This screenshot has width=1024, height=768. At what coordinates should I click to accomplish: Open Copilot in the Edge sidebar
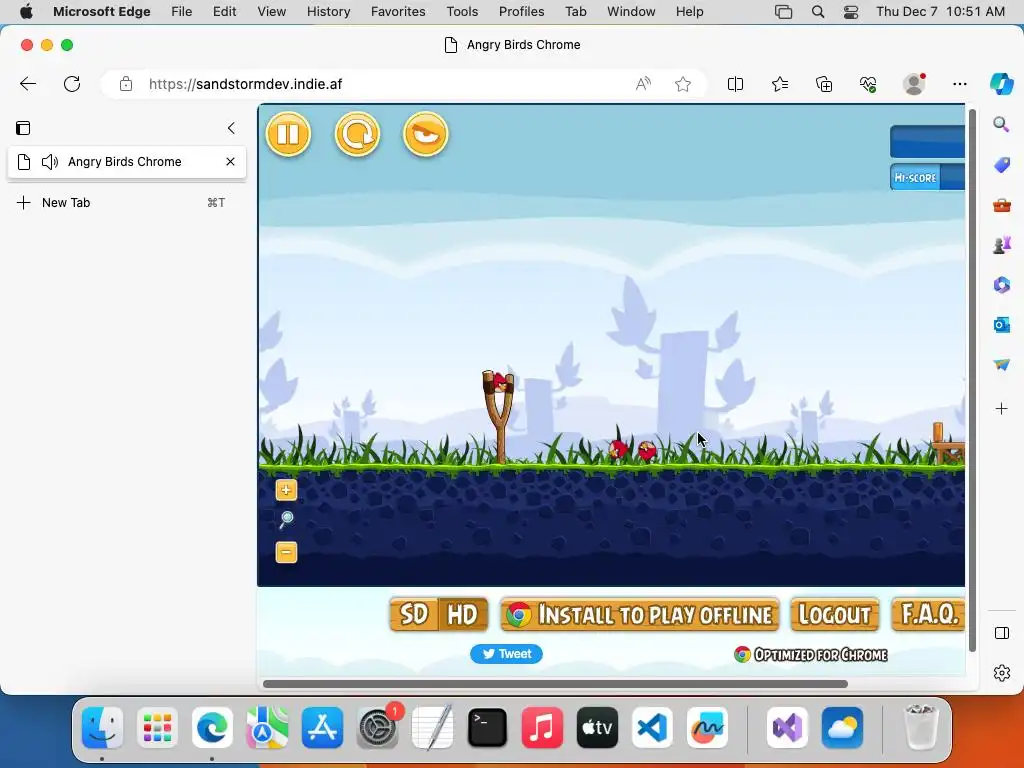pos(1001,84)
